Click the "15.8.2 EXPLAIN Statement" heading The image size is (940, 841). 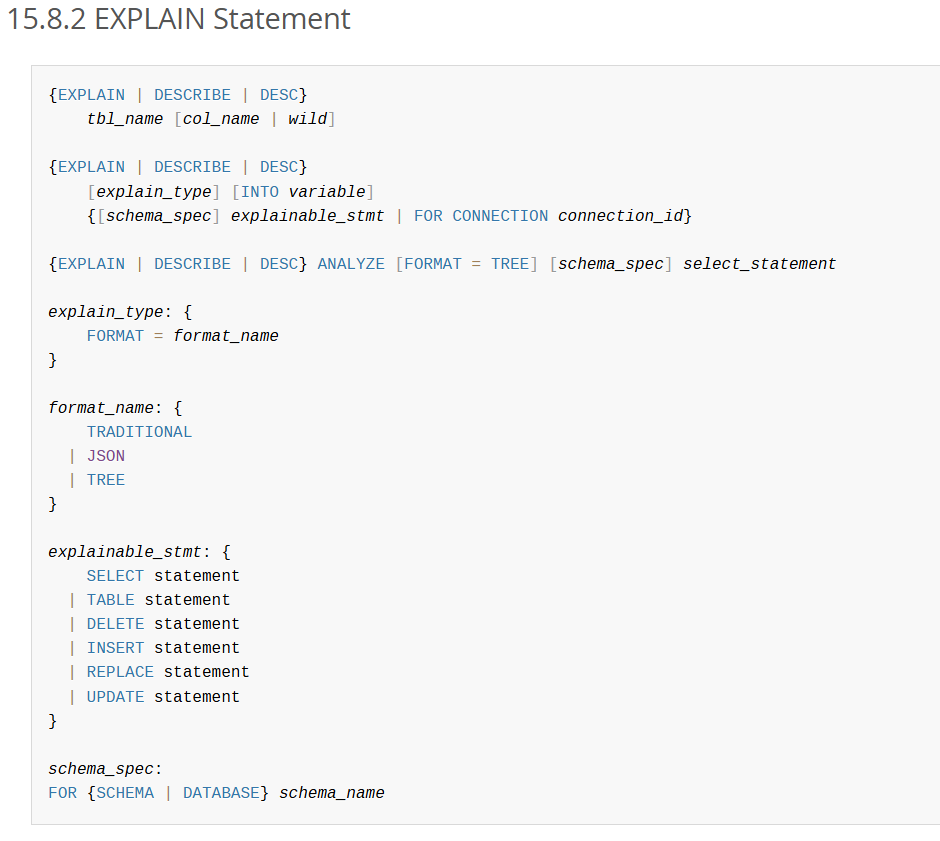point(179,19)
